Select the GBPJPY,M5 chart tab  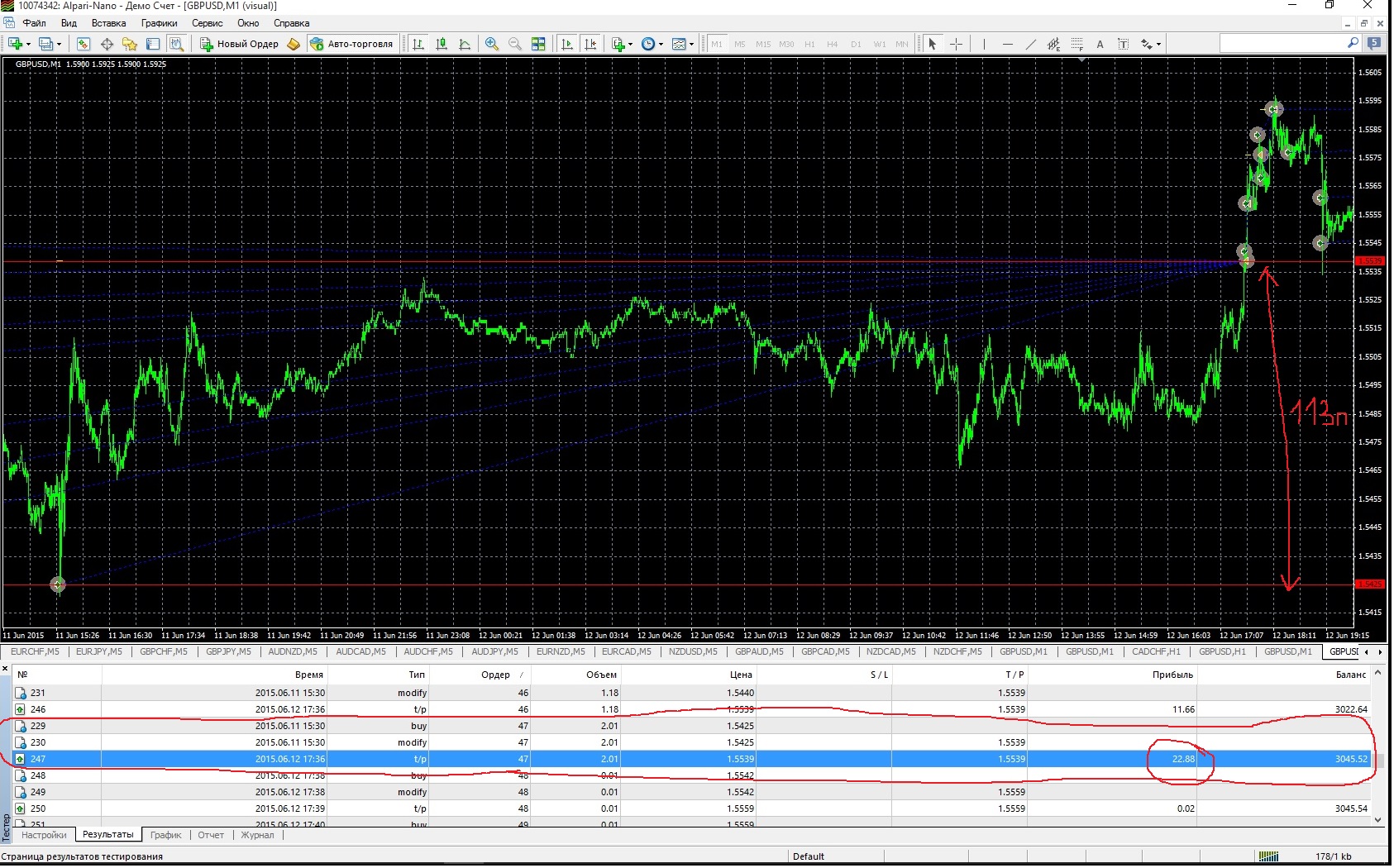point(228,651)
